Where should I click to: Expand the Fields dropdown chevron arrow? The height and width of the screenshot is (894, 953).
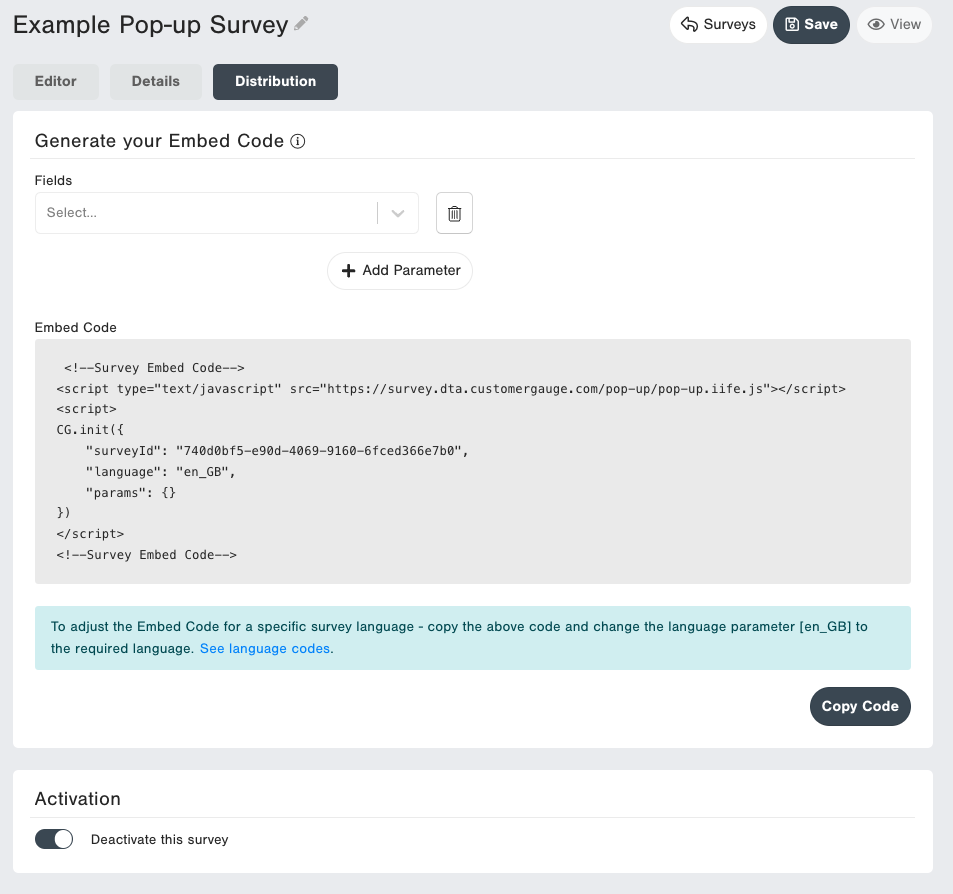(398, 213)
